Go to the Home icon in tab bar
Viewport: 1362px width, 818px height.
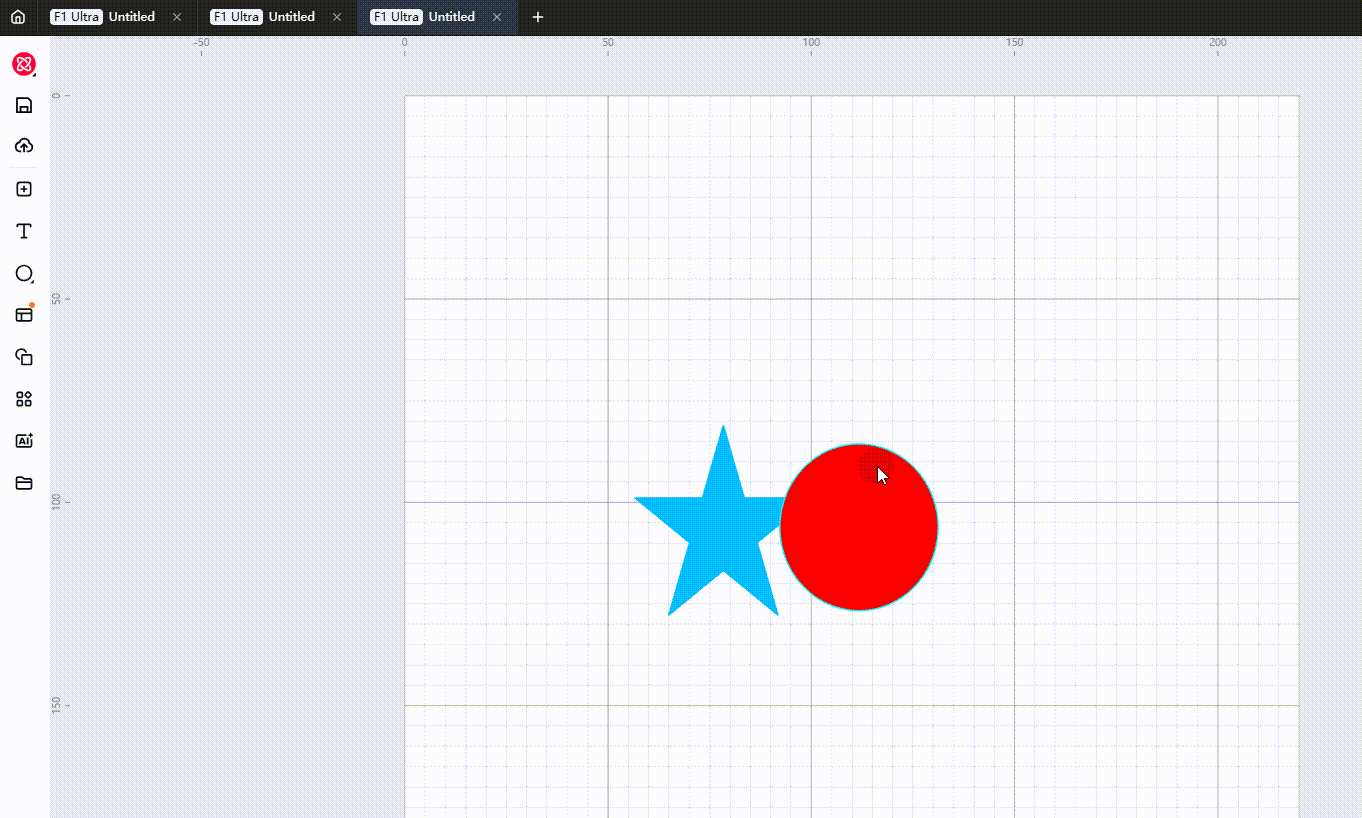pos(18,17)
